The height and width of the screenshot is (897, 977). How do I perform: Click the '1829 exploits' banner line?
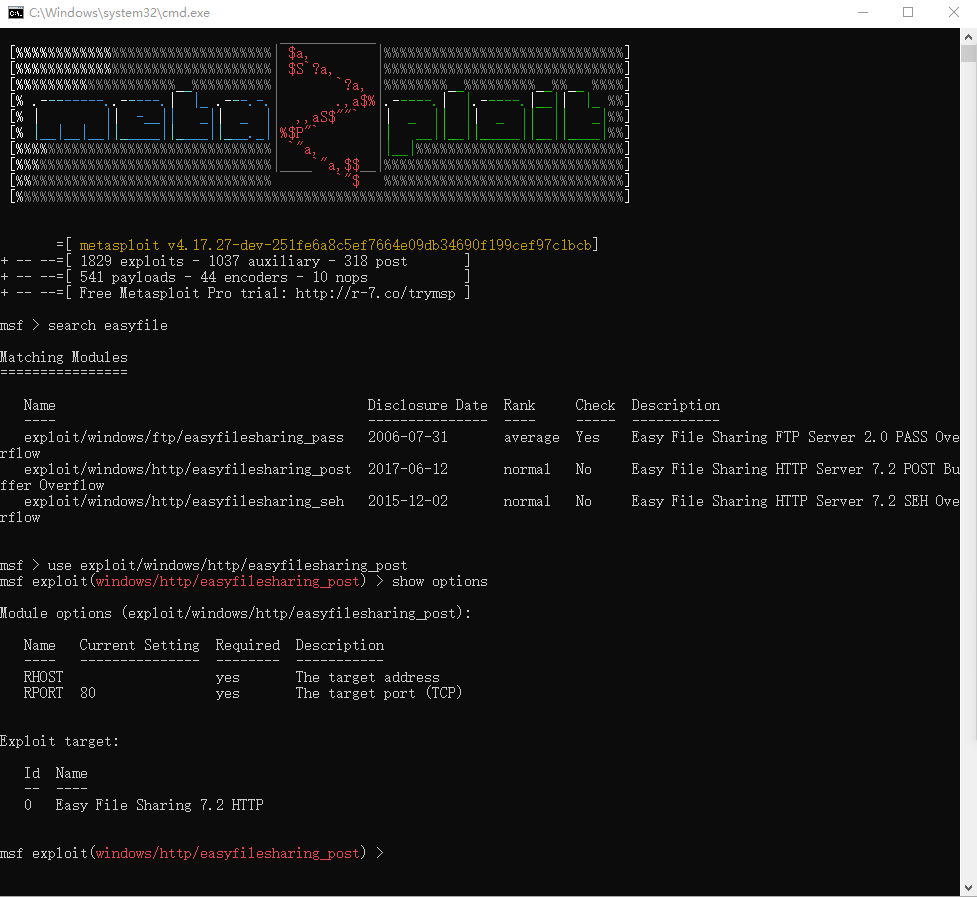point(244,262)
